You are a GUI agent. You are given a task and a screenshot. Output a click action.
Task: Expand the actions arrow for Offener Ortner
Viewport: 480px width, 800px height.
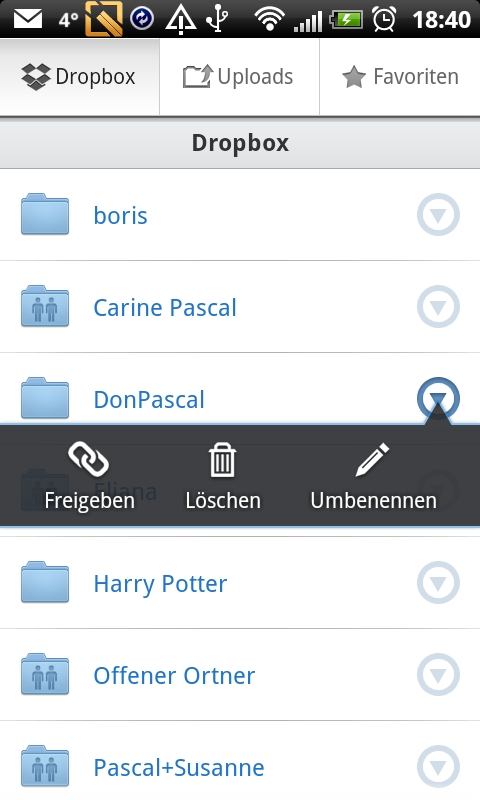click(x=438, y=674)
